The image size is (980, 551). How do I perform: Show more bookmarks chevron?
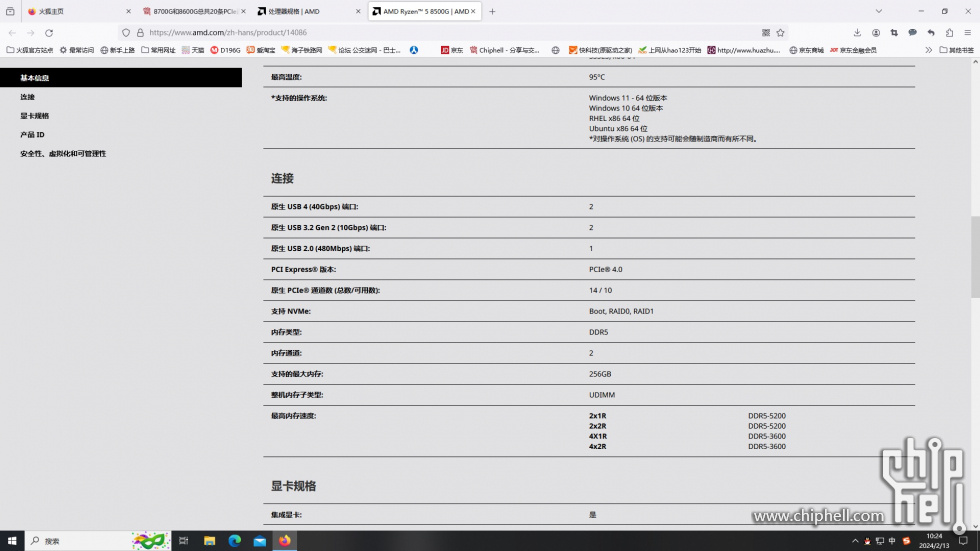[x=929, y=50]
